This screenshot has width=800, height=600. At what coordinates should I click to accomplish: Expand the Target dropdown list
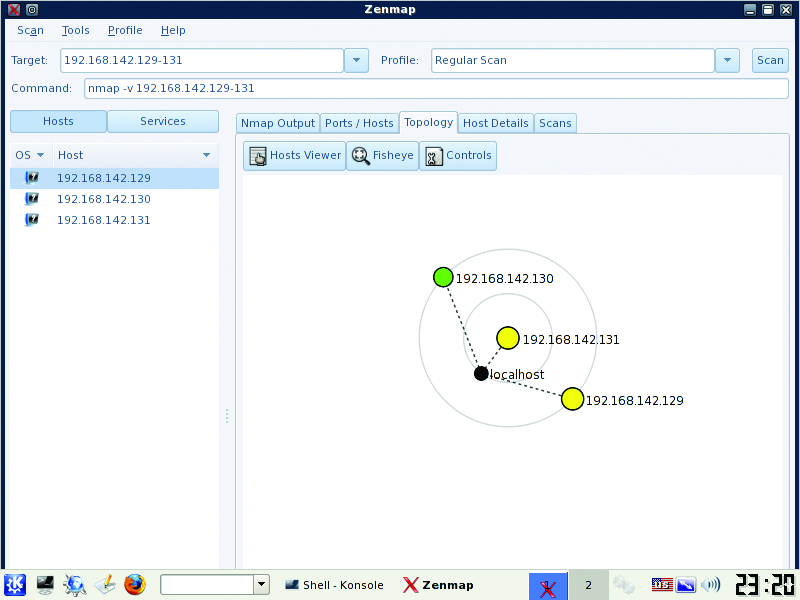pos(356,60)
